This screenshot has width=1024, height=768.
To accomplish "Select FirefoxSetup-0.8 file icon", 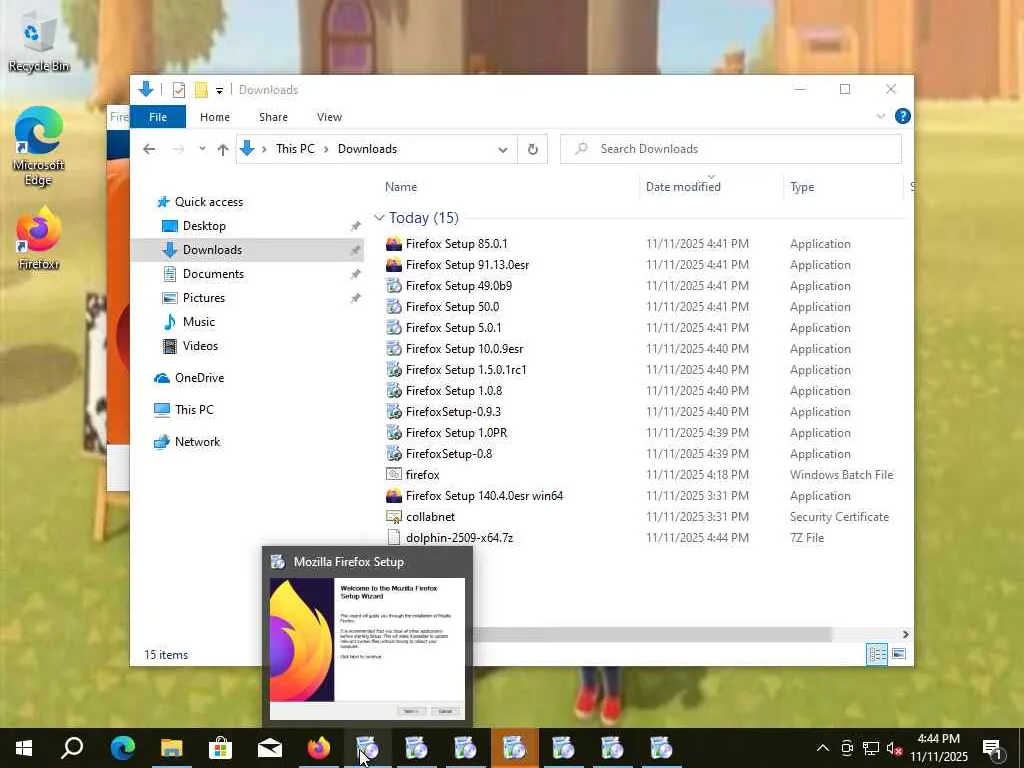I will pyautogui.click(x=394, y=453).
